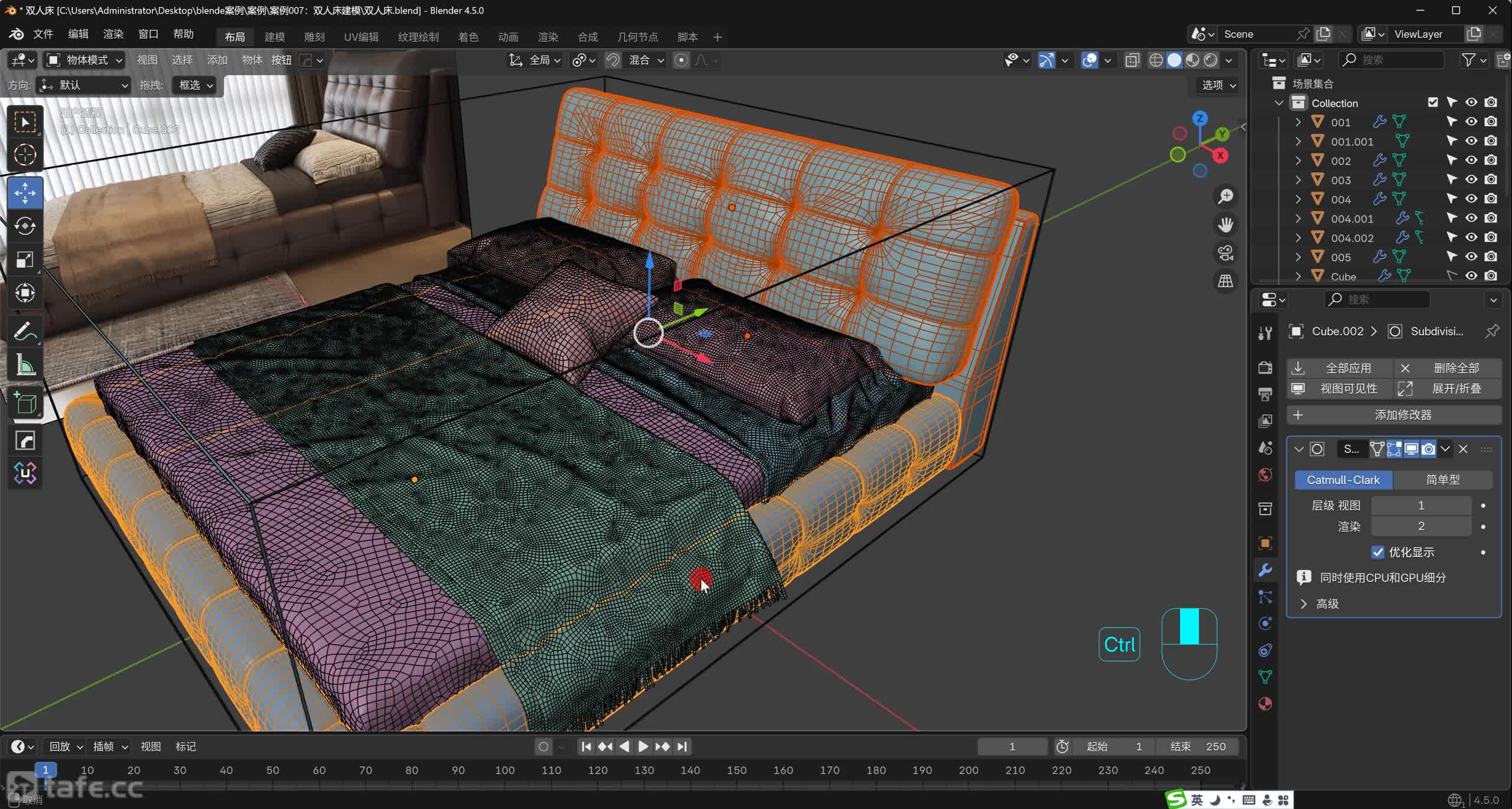This screenshot has width=1512, height=809.
Task: Uncheck the 优化显示 checkbox
Action: [1377, 552]
